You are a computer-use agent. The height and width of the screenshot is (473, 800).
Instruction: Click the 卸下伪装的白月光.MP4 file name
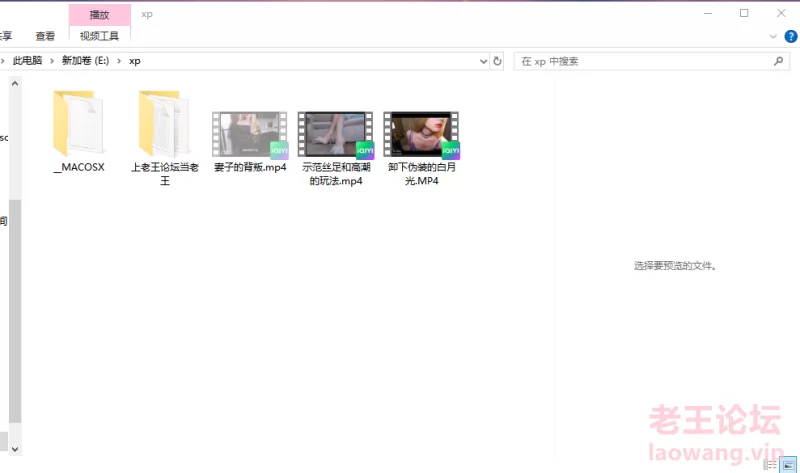click(x=422, y=174)
